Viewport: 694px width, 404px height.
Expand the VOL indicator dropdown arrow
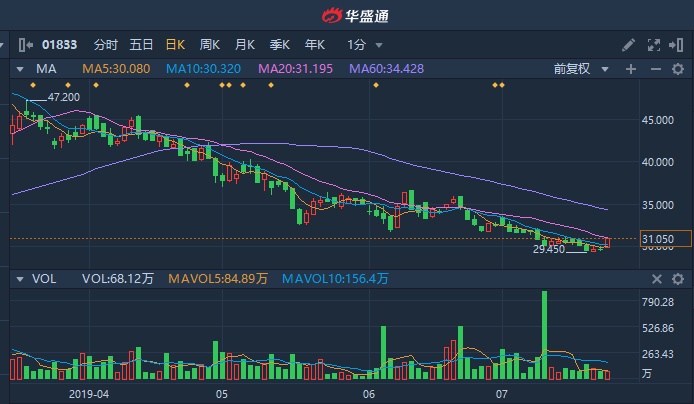[x=19, y=279]
